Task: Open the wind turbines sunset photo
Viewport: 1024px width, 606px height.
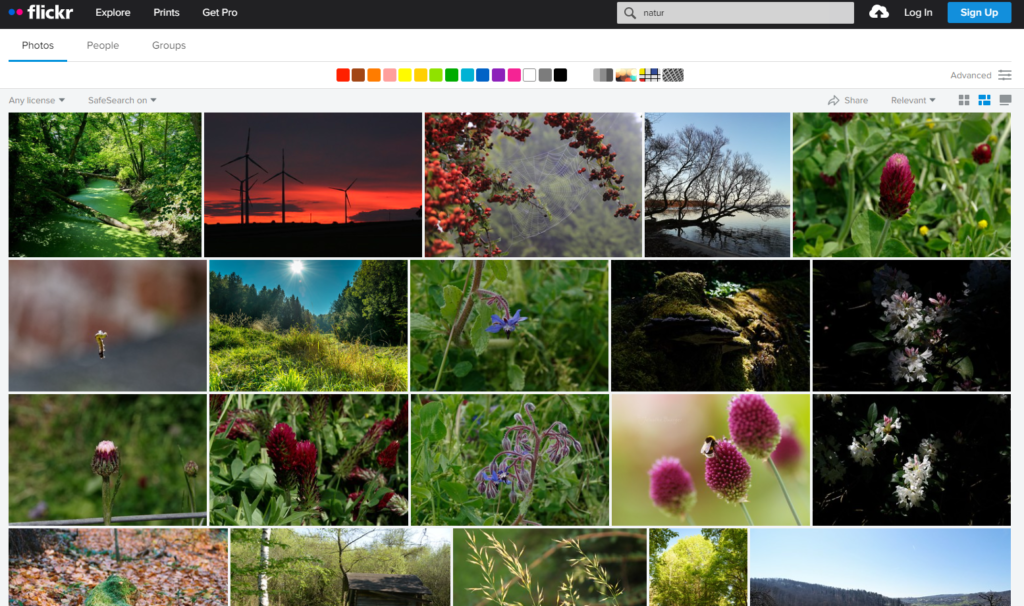Action: coord(313,184)
